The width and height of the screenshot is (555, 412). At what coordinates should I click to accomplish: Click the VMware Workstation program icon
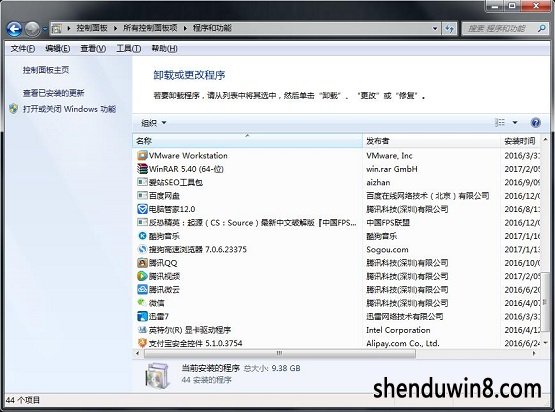coord(142,155)
